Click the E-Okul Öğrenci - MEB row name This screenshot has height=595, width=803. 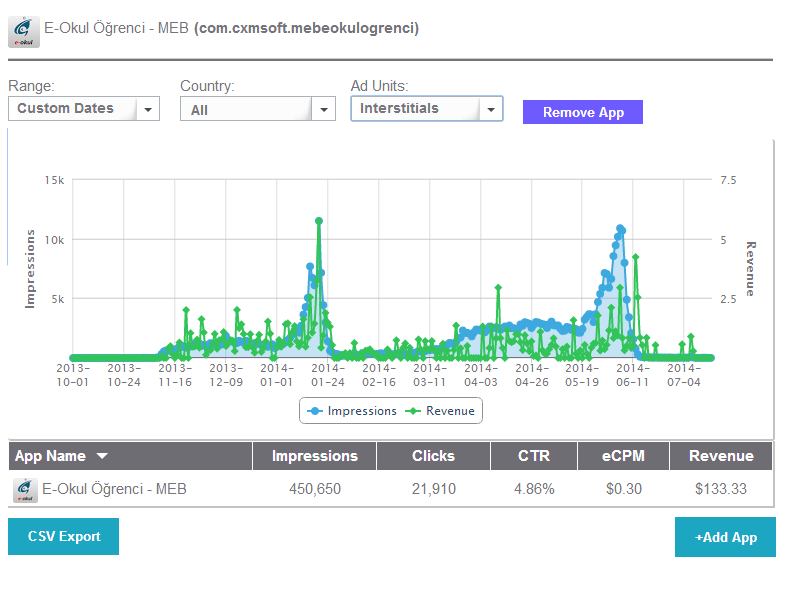[x=113, y=490]
